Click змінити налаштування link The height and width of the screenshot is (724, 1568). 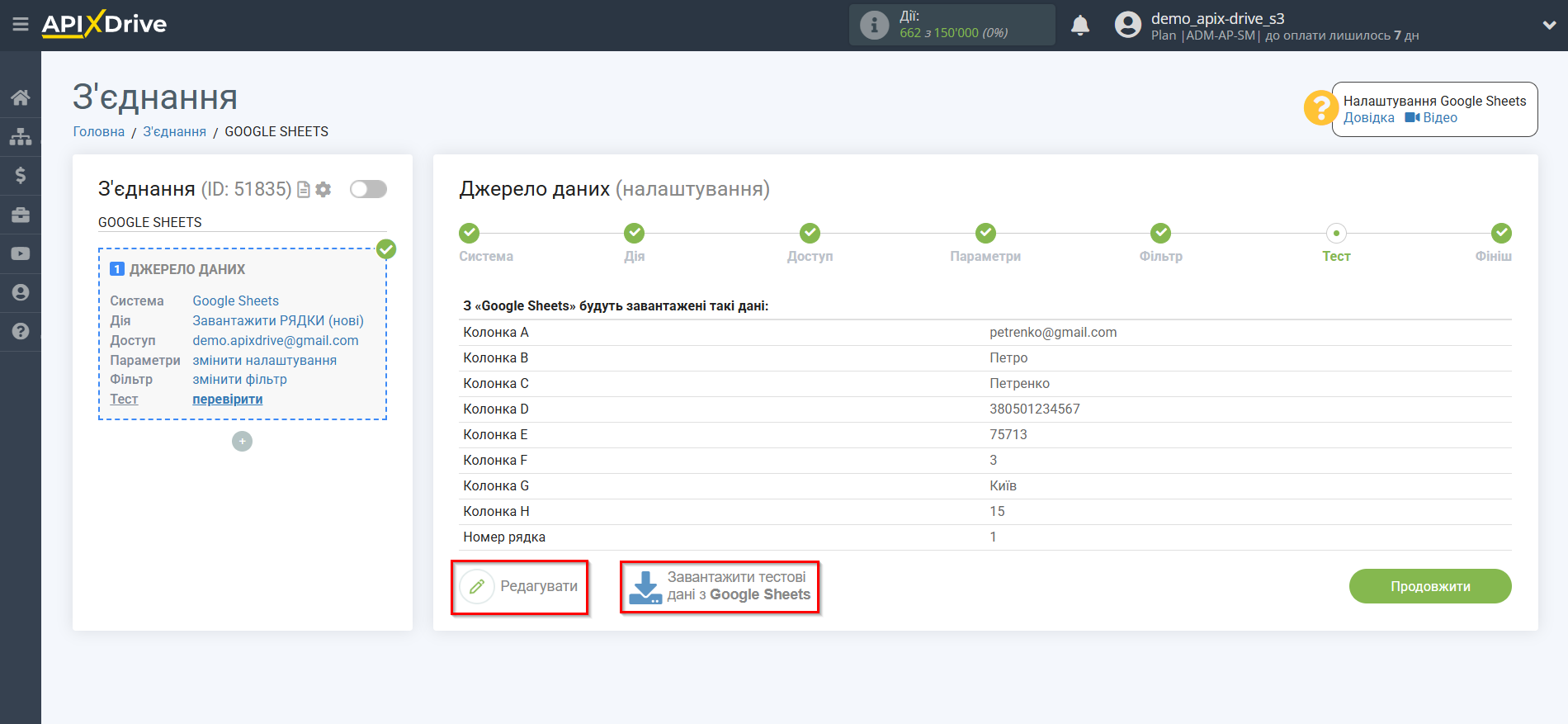264,360
